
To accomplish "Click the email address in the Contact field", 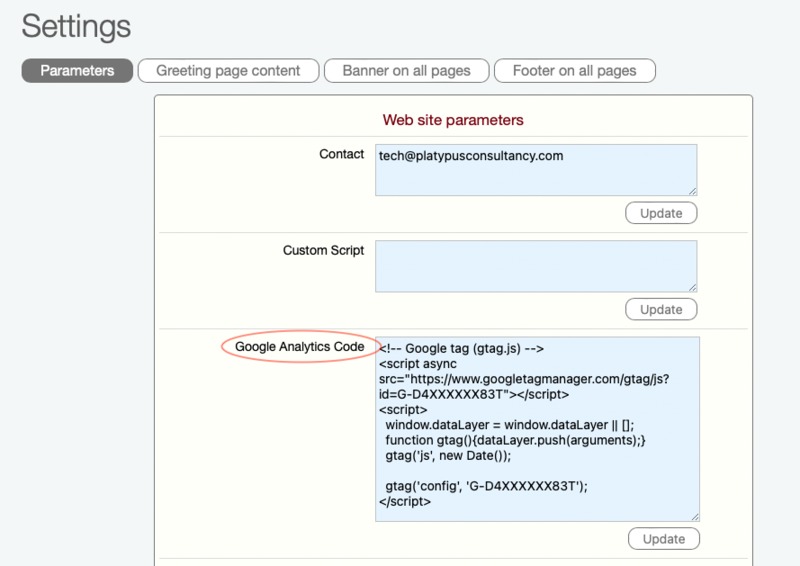I will [x=471, y=156].
